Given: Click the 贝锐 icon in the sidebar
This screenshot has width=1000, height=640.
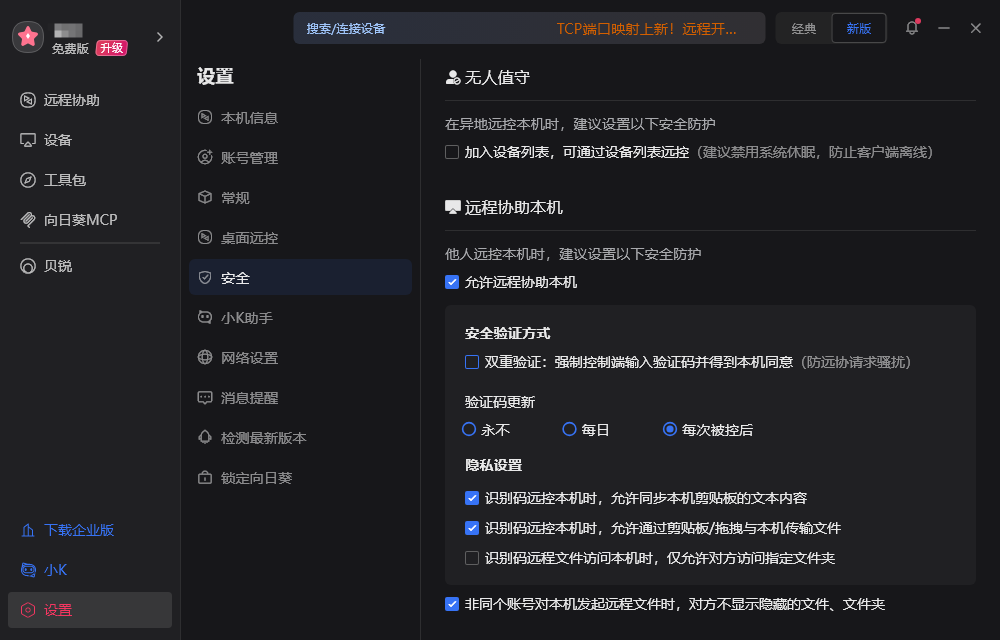Looking at the screenshot, I should click(27, 266).
